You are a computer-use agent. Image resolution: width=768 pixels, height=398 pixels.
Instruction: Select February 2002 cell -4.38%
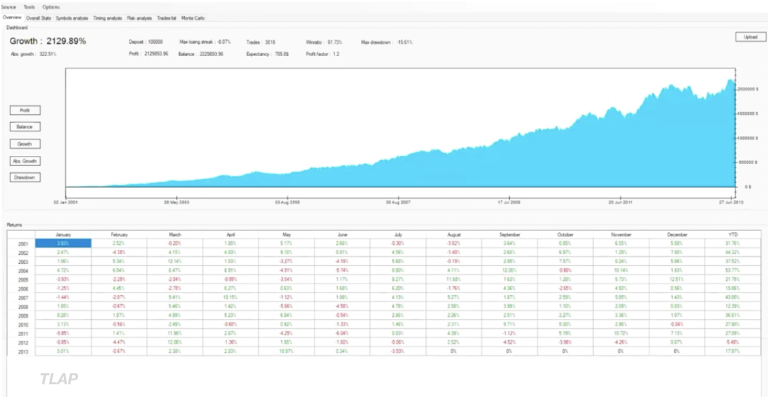point(119,253)
